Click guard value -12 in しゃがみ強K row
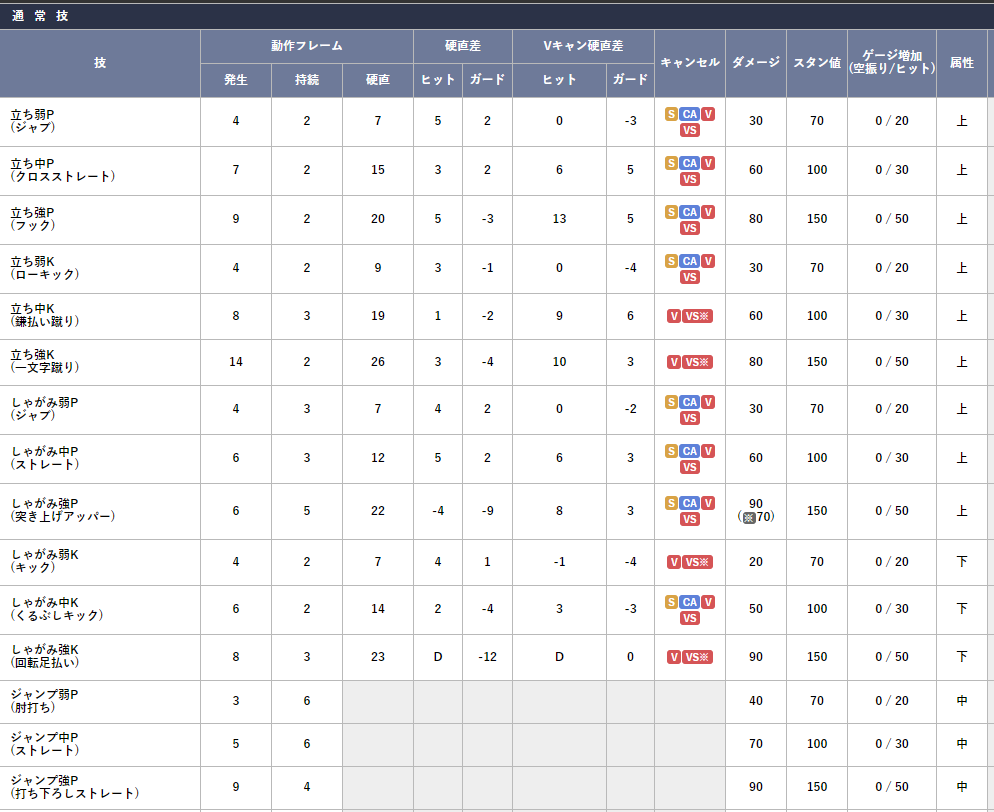 pos(487,657)
